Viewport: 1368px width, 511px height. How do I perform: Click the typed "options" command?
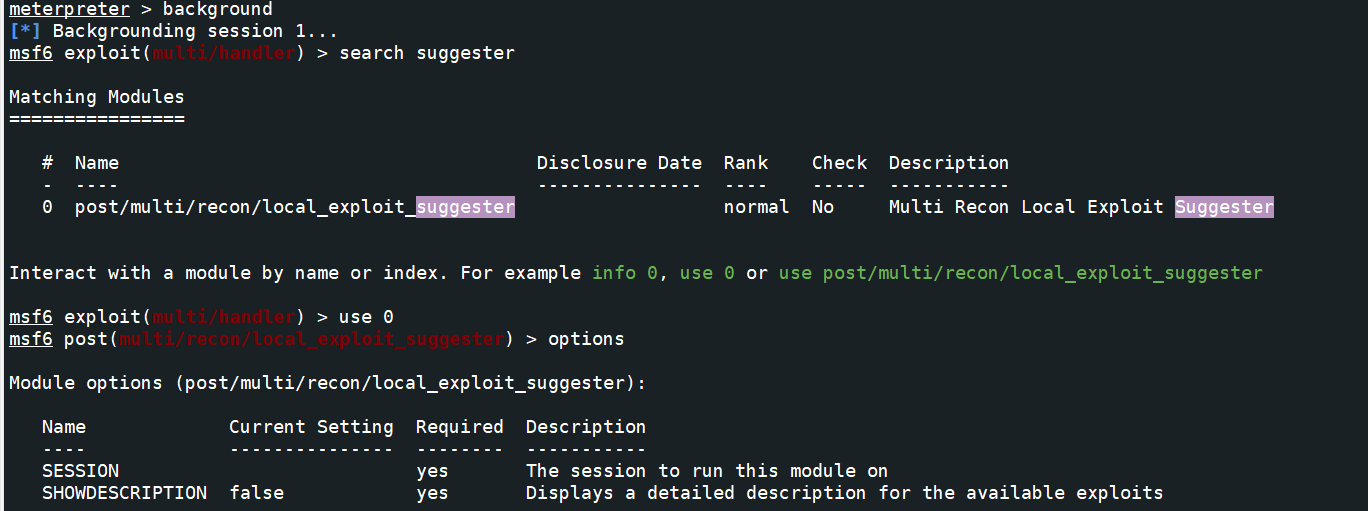586,339
